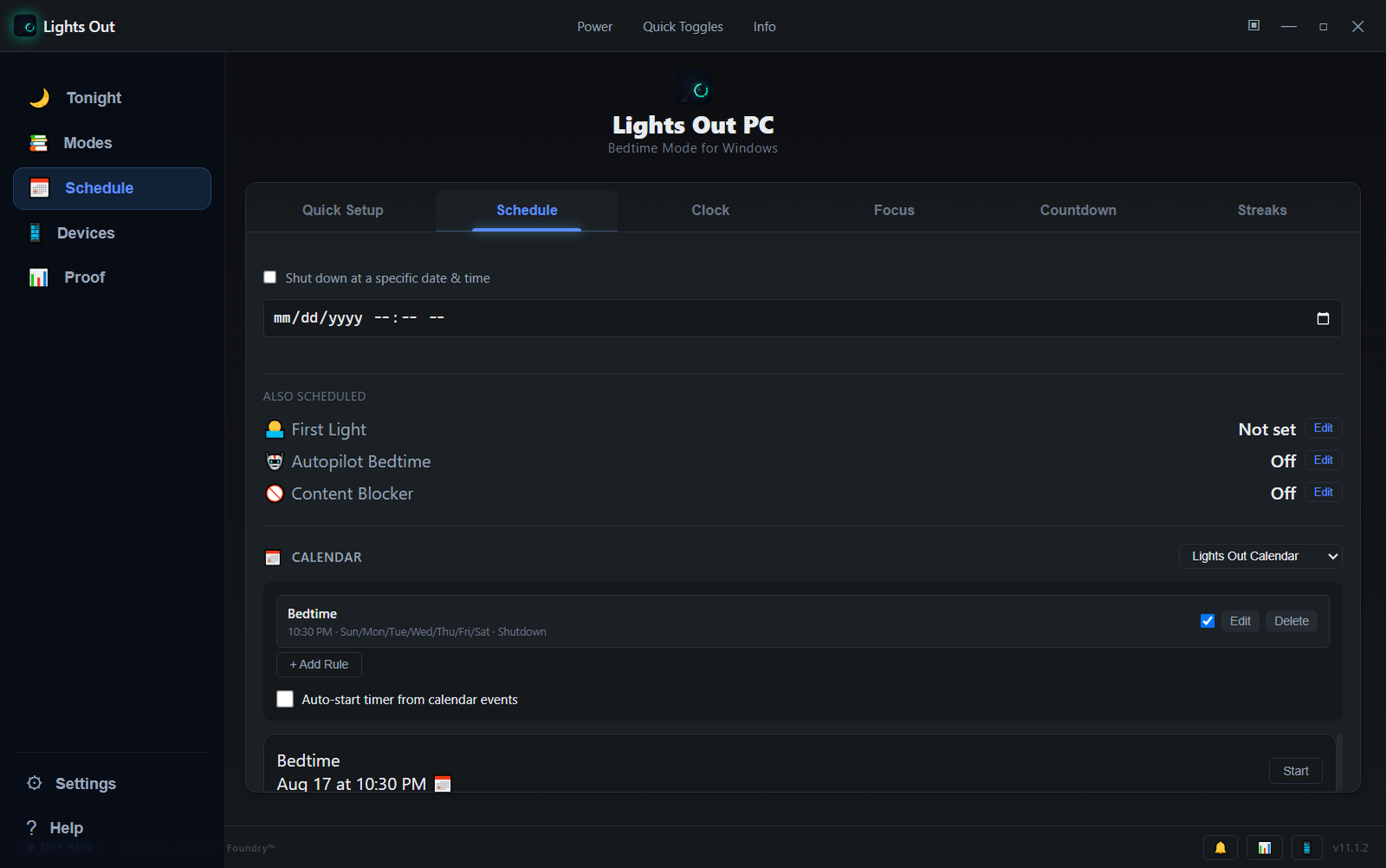
Task: Click the Autopilot Bedtime 'Off' status
Action: click(1283, 462)
